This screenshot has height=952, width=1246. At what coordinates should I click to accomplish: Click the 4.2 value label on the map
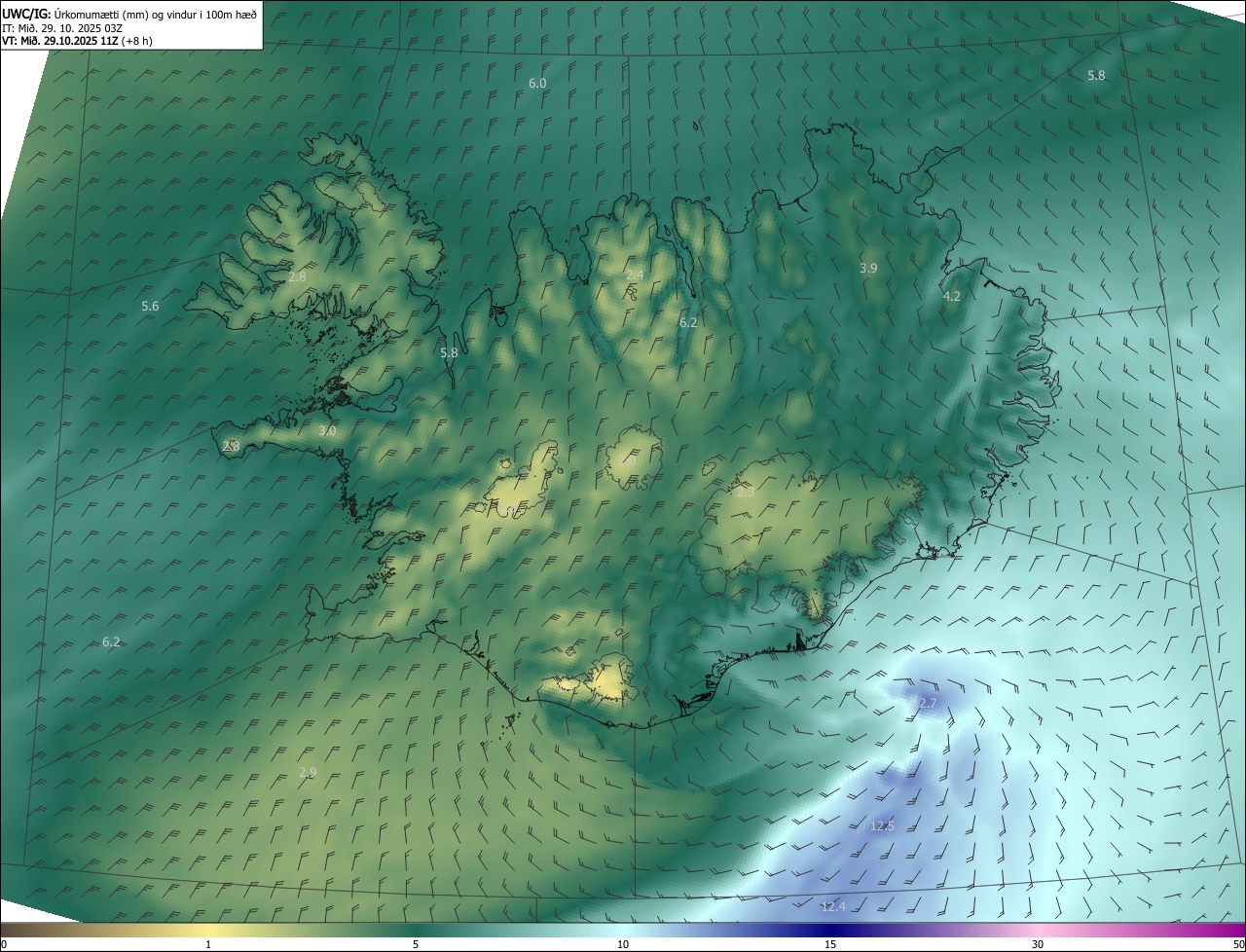click(x=952, y=297)
